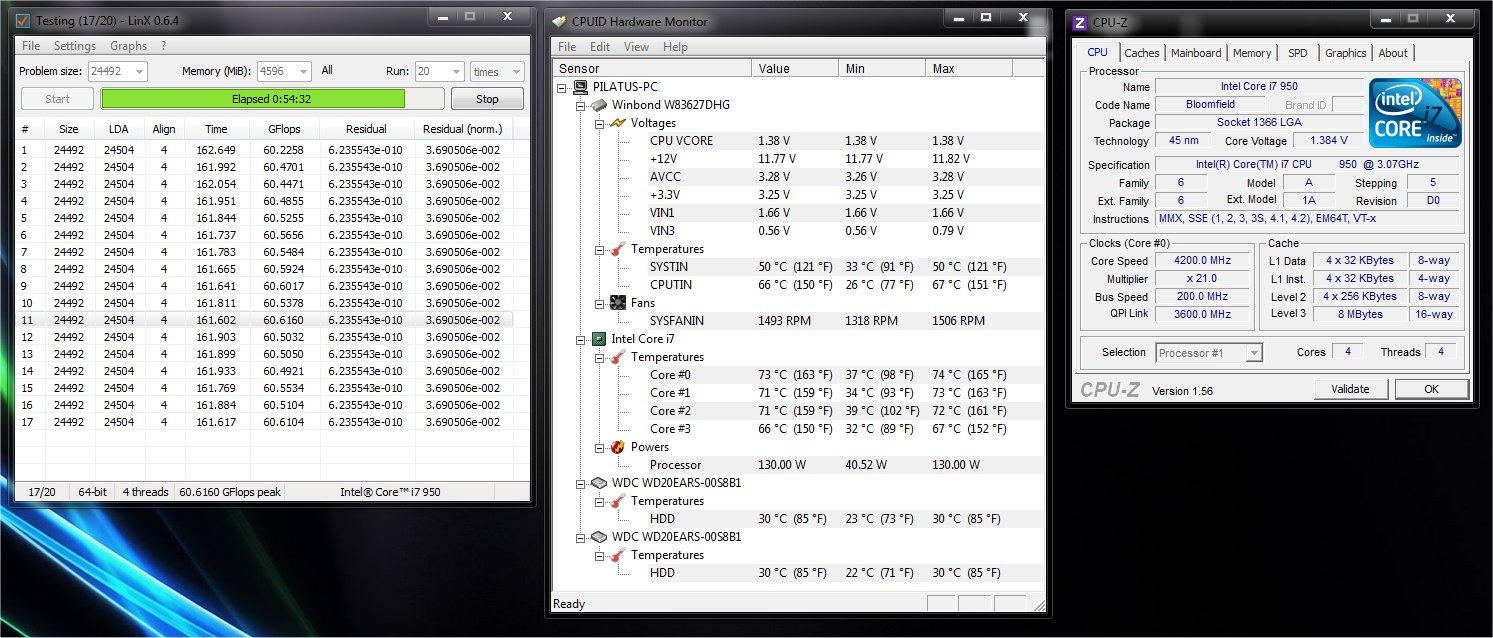Select LinX result row 11
1493x638 pixels.
(x=265, y=320)
